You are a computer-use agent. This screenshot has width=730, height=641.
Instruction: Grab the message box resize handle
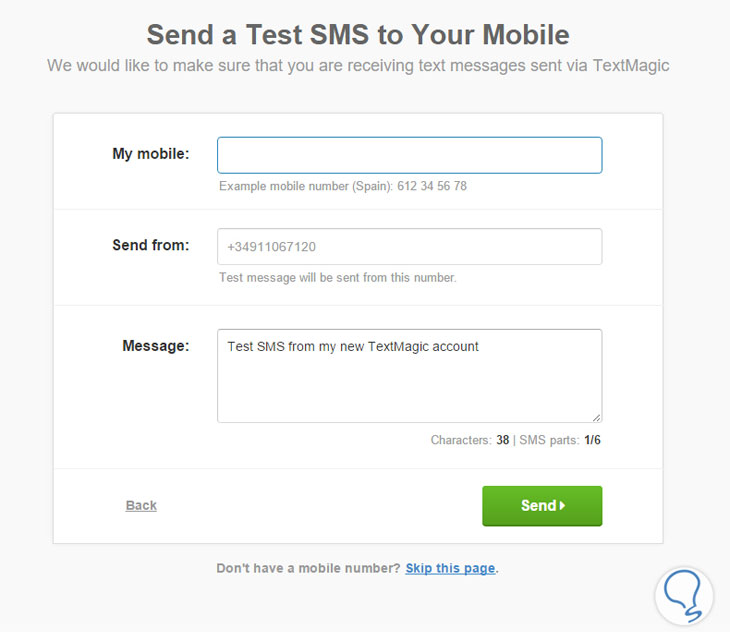point(596,417)
